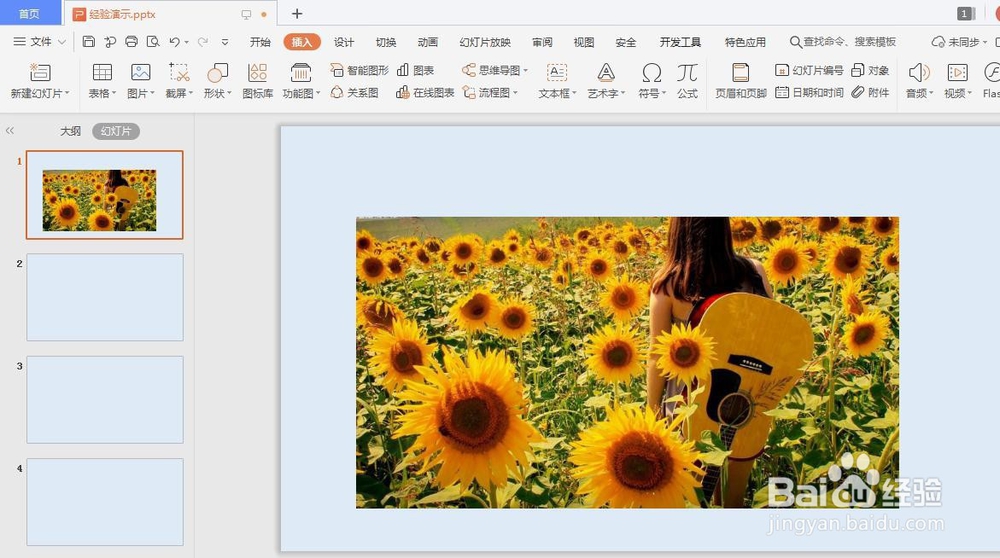Insert a Flowchart (流程图)
Viewport: 1000px width, 558px height.
click(x=490, y=92)
